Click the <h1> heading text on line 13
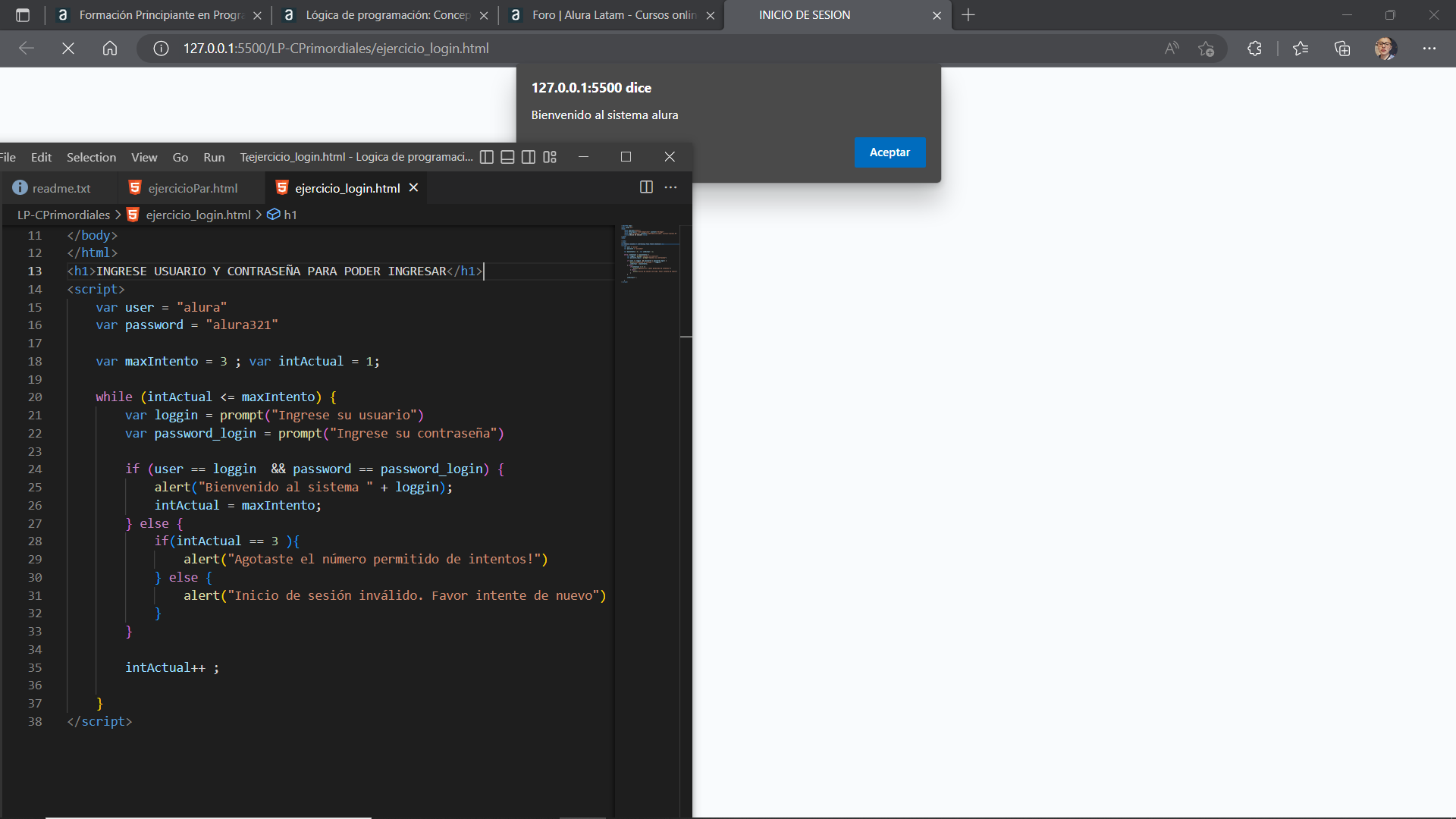 pos(271,271)
